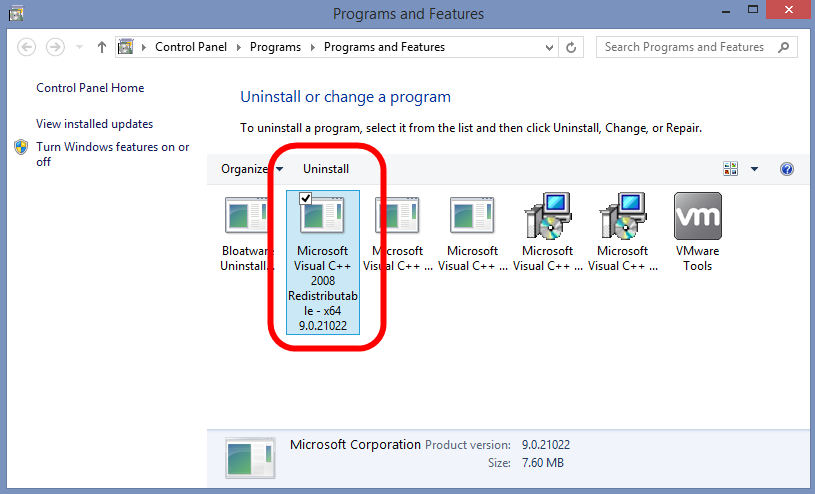Select Programs breadcrumb

click(275, 47)
